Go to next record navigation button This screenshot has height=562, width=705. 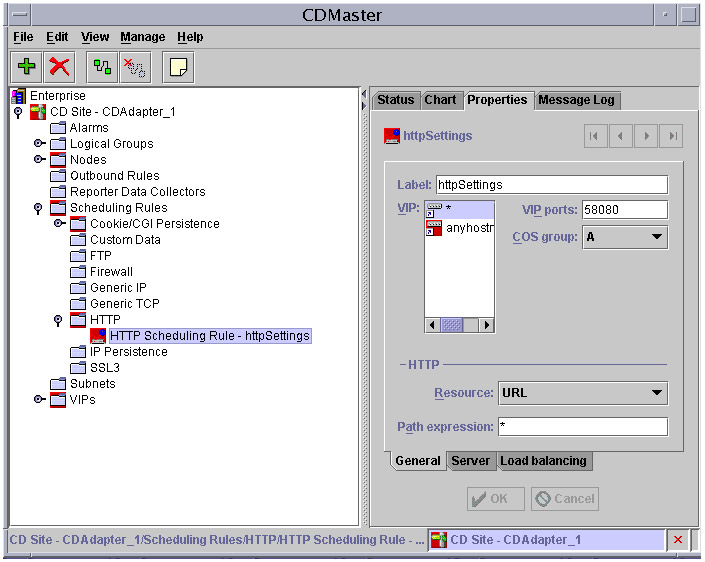[646, 136]
